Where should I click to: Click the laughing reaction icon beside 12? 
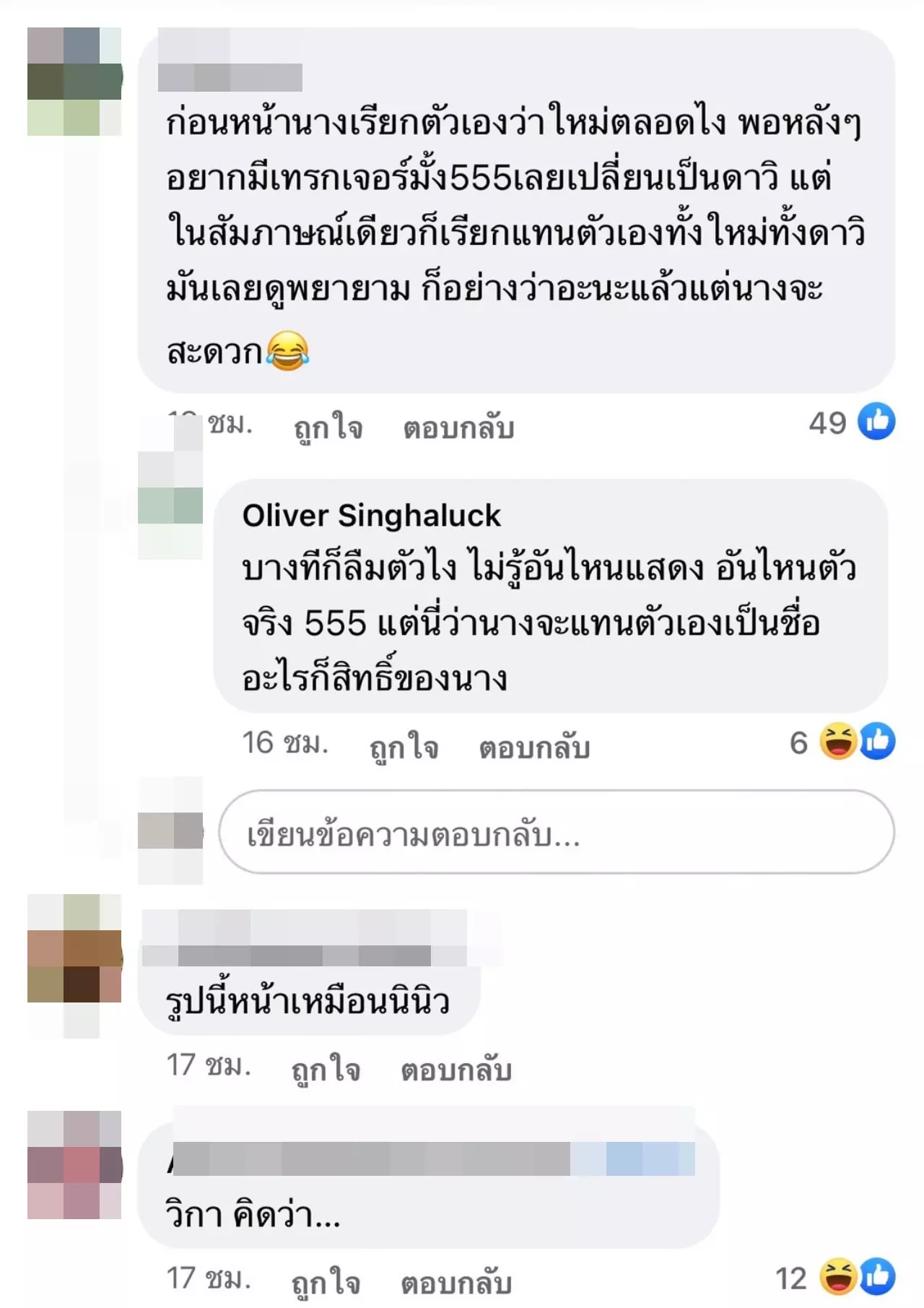coord(838,1277)
